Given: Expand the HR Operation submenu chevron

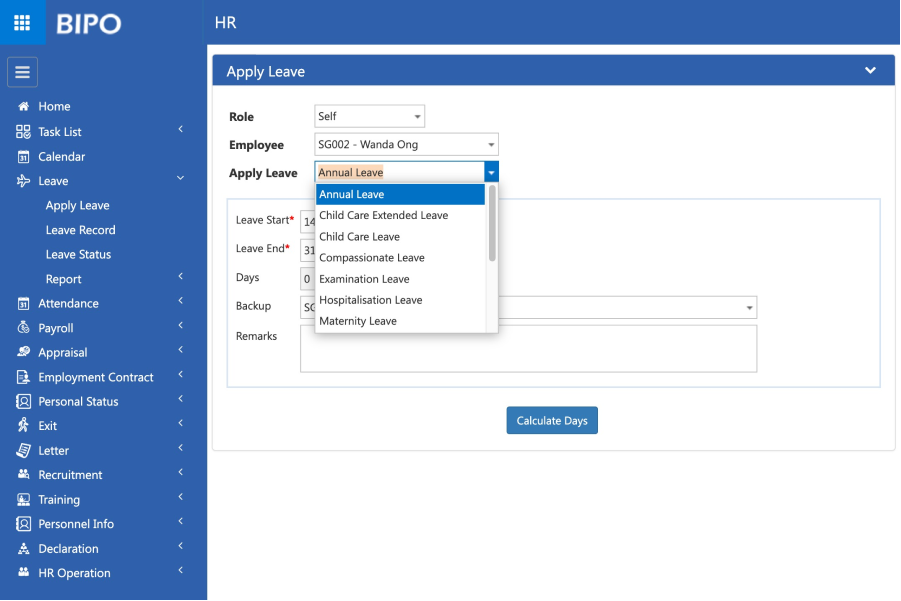Looking at the screenshot, I should pos(180,570).
